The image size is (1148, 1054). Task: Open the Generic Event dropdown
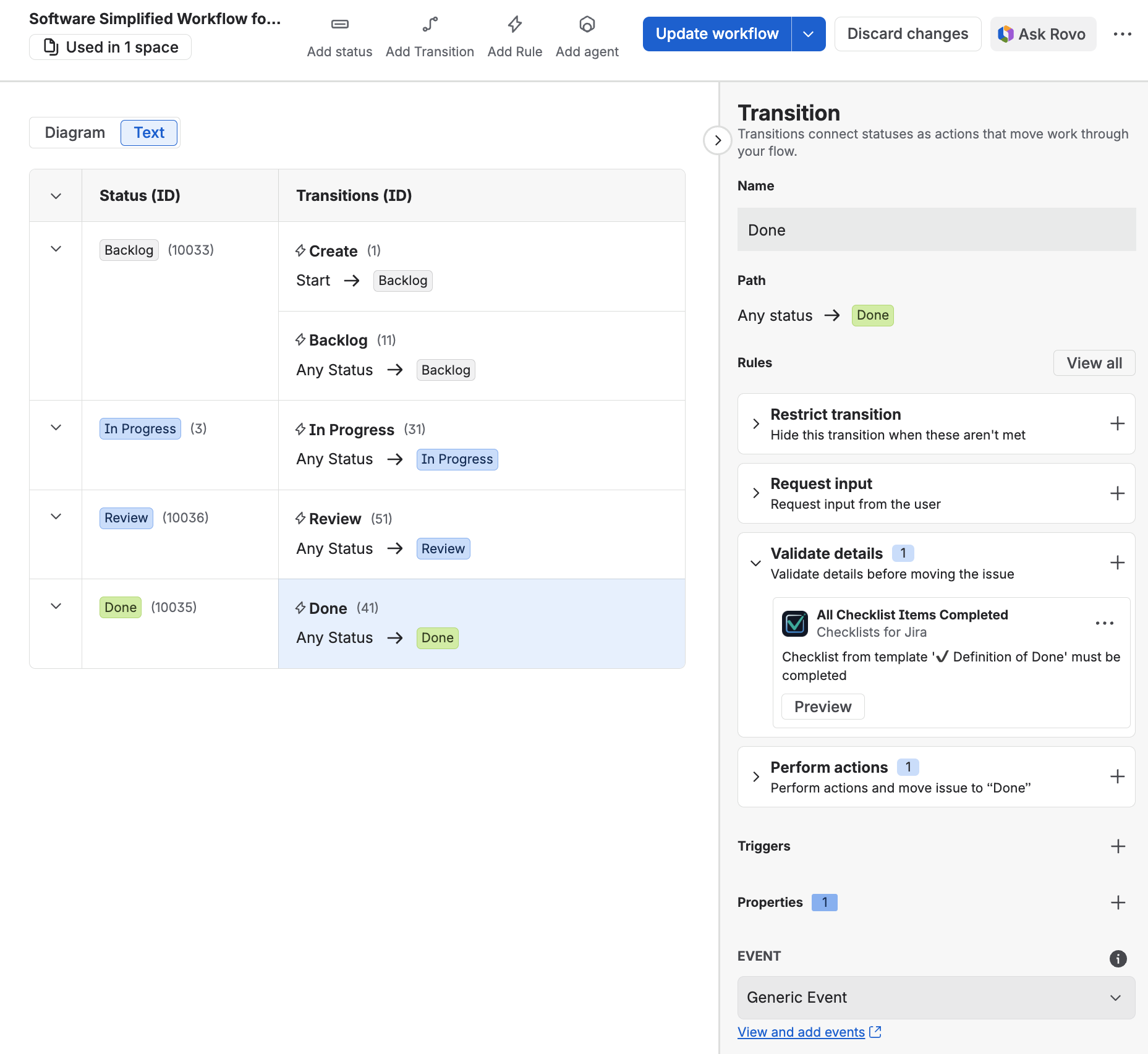click(x=936, y=997)
